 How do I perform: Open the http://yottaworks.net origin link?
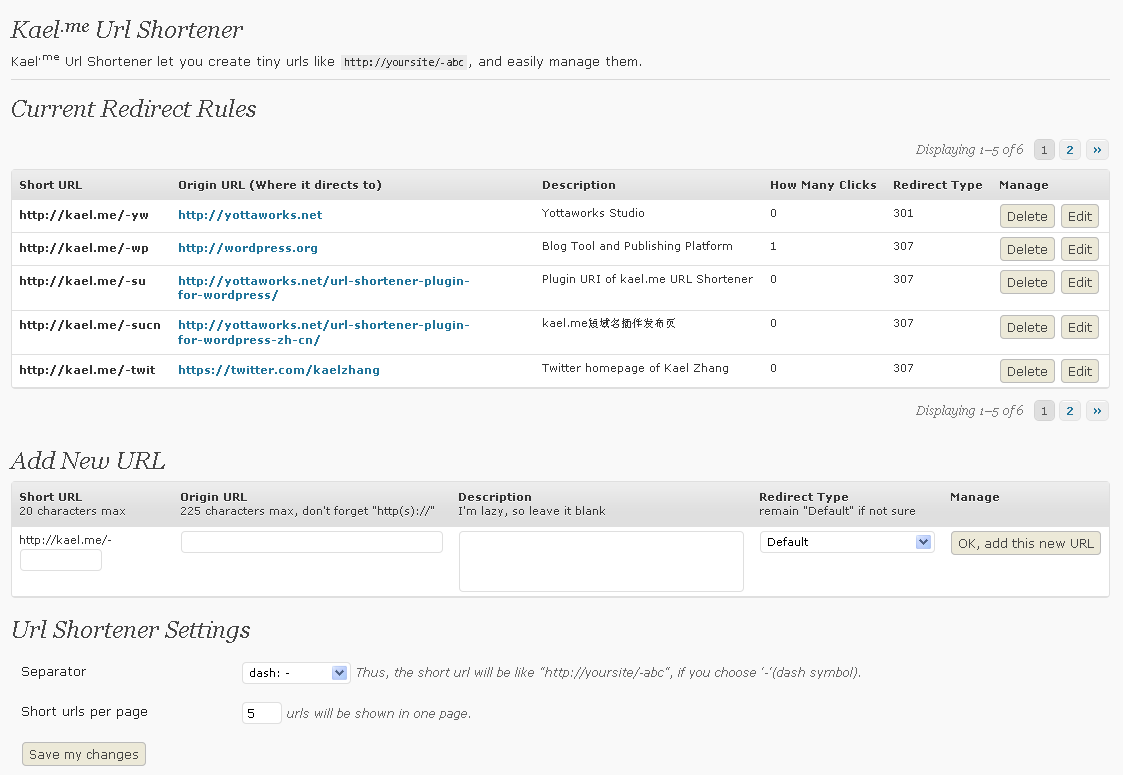point(250,215)
